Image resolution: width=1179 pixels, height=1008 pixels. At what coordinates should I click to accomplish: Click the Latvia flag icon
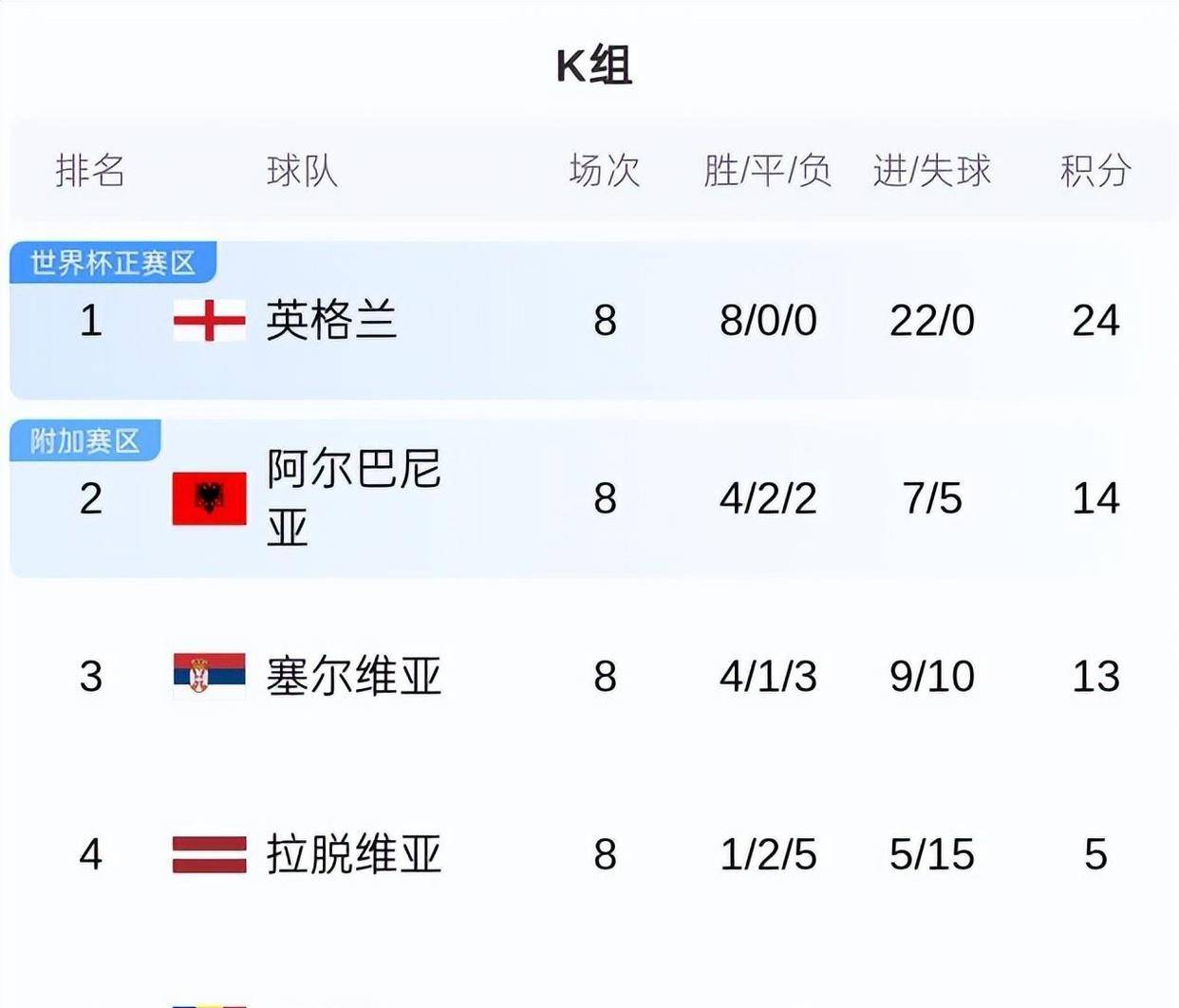(209, 854)
